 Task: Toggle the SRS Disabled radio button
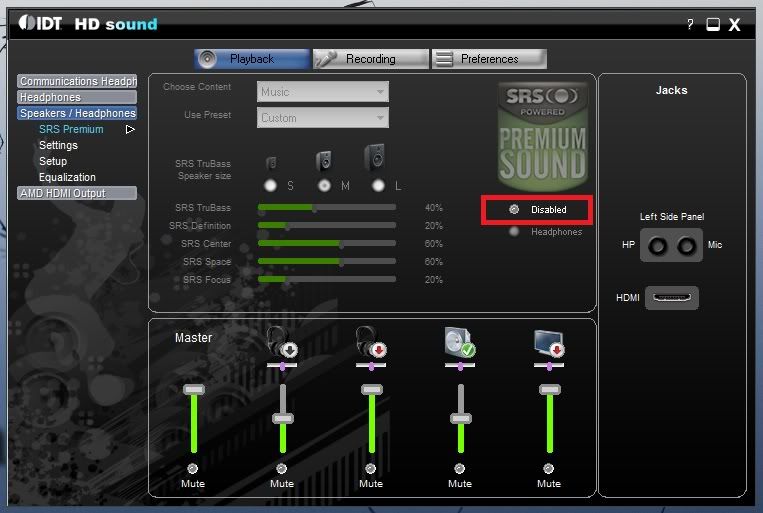514,209
